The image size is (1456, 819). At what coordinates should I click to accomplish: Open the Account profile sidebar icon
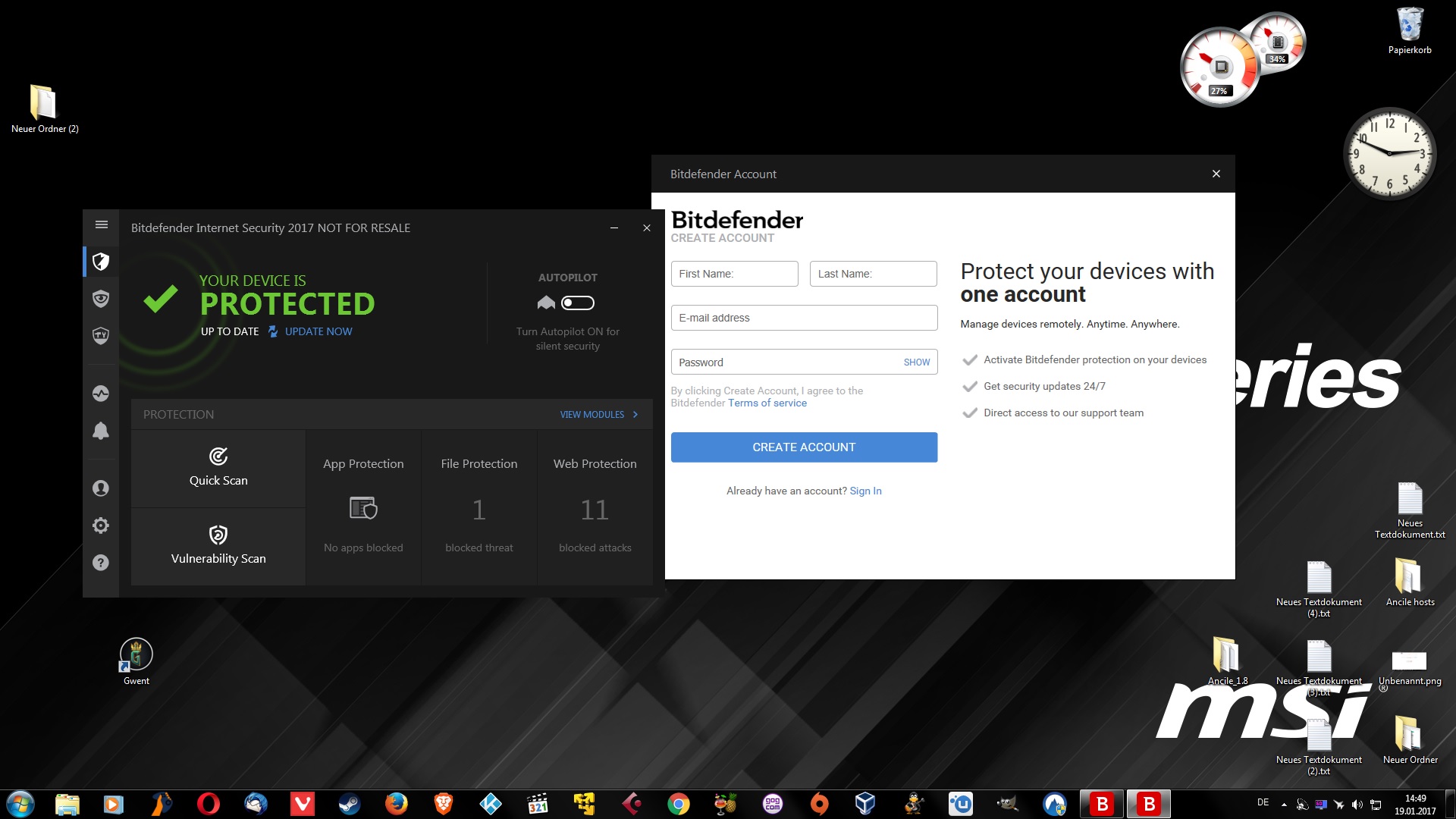tap(101, 488)
